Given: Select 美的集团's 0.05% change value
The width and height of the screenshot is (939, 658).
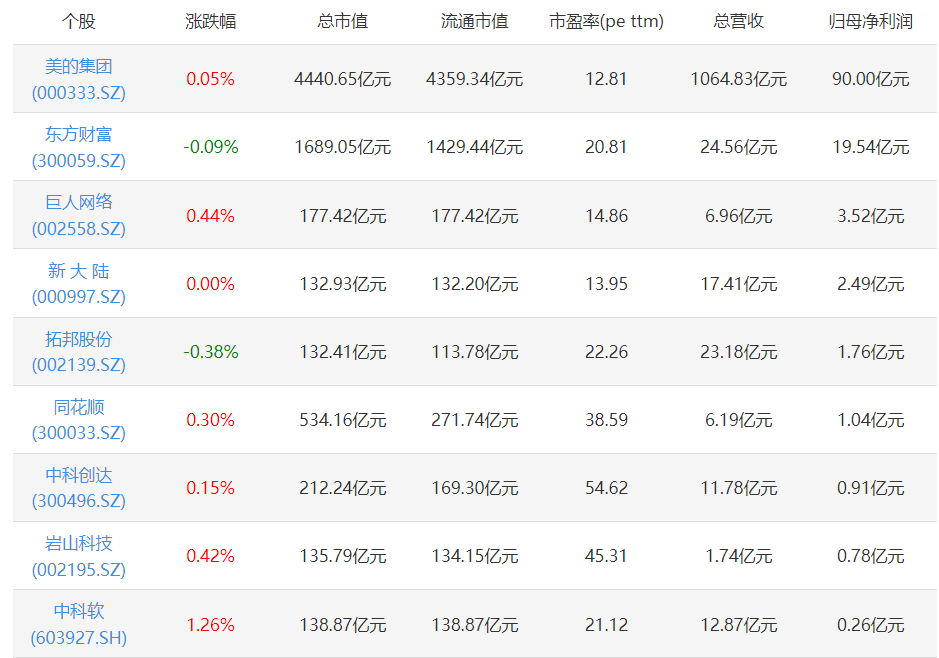Looking at the screenshot, I should coord(210,79).
